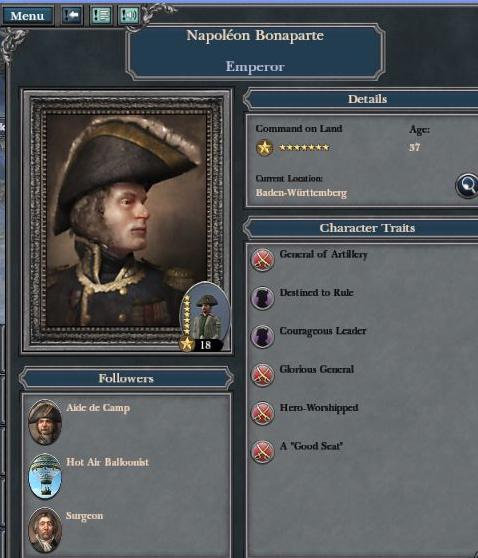This screenshot has height=558, width=478.
Task: Select the Destined to Rule trait icon
Action: click(263, 298)
